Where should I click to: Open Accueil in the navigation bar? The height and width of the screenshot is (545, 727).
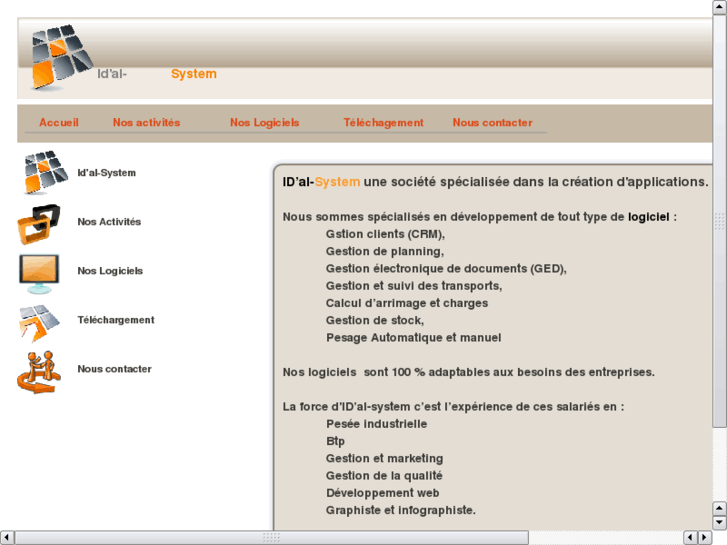pos(59,122)
